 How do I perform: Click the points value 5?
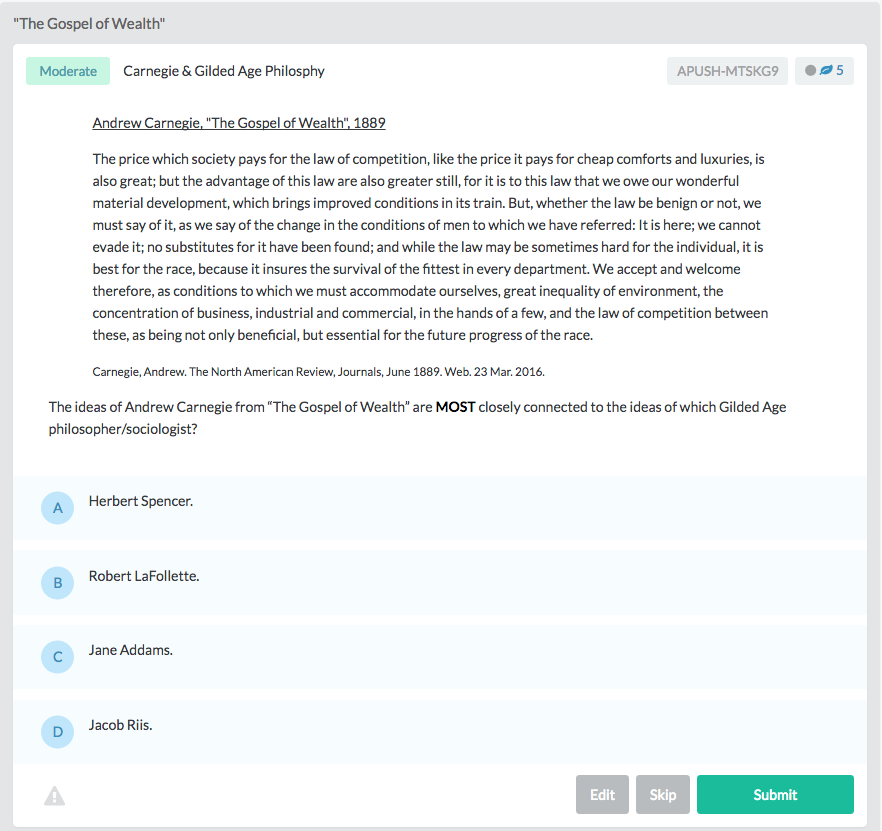[840, 70]
